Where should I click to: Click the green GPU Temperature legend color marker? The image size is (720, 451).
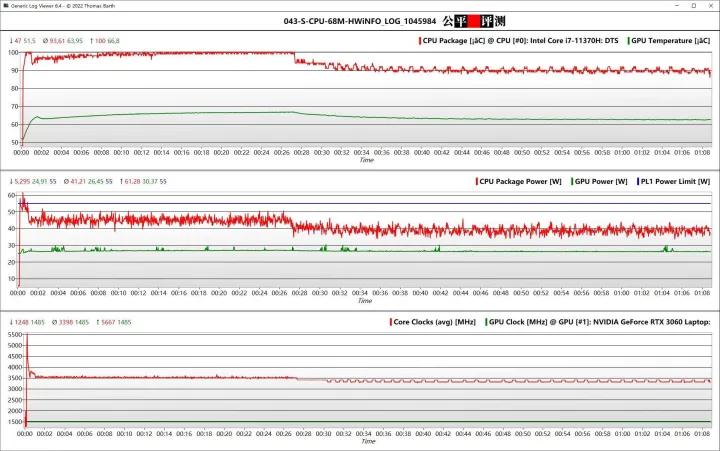(628, 41)
